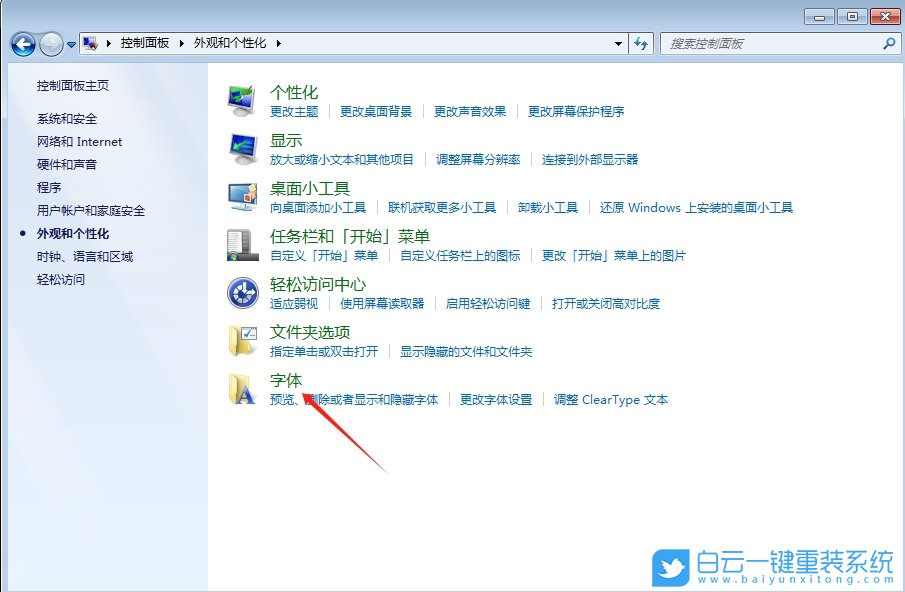Screen dimensions: 905x592
Task: Click the 字体 (Fonts) icon
Action: coord(241,389)
